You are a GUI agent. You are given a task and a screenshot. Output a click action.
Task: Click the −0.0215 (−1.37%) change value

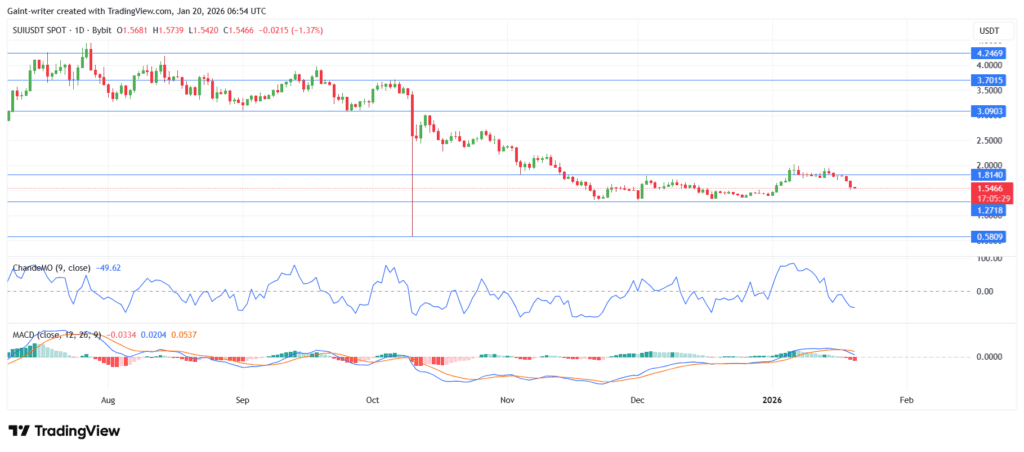[290, 31]
